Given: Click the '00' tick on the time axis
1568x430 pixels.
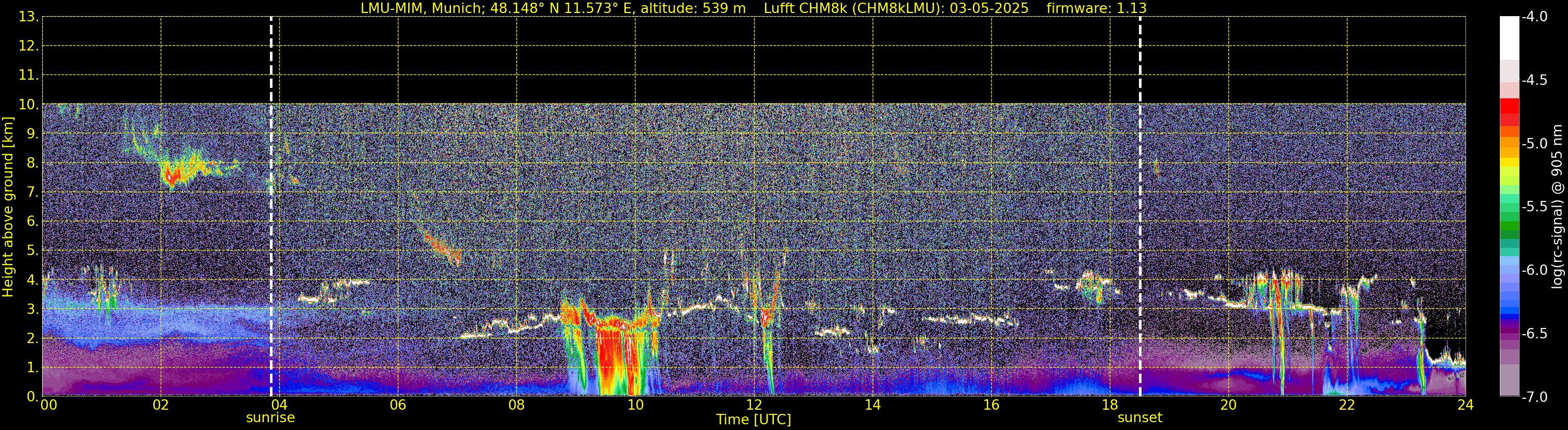Looking at the screenshot, I should pyautogui.click(x=49, y=405).
